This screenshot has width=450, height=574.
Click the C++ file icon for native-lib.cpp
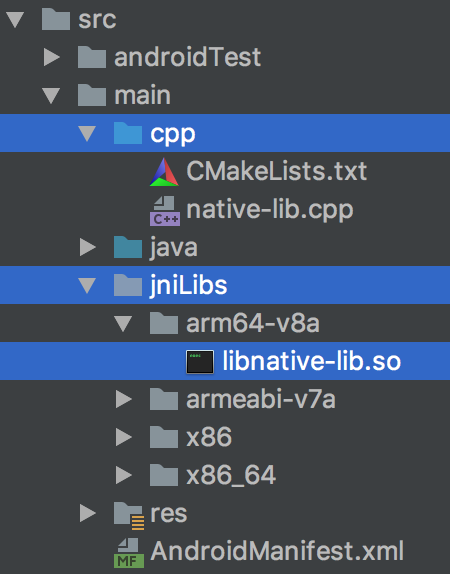tap(165, 211)
